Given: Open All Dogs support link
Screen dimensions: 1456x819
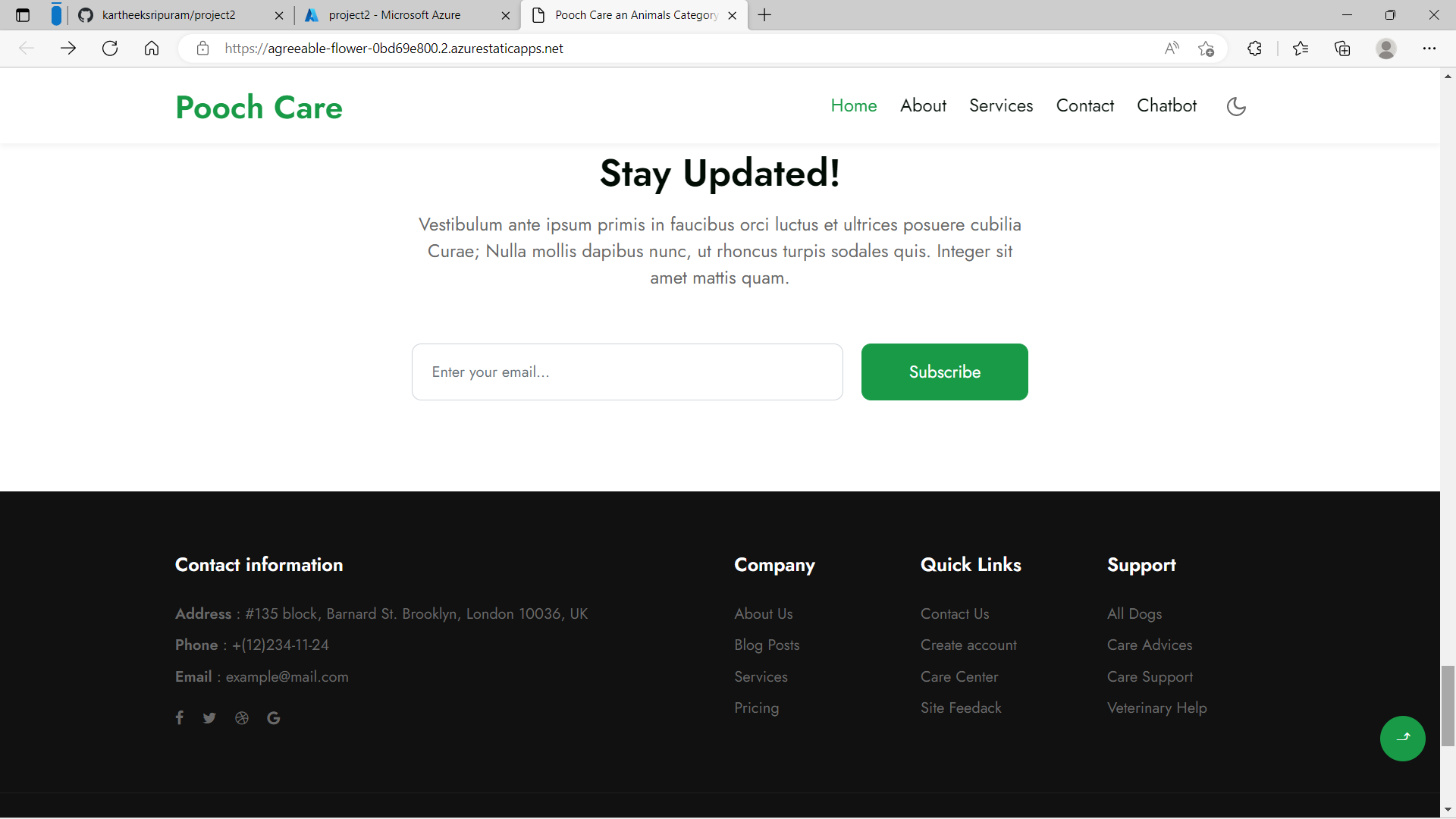Looking at the screenshot, I should coord(1134,613).
